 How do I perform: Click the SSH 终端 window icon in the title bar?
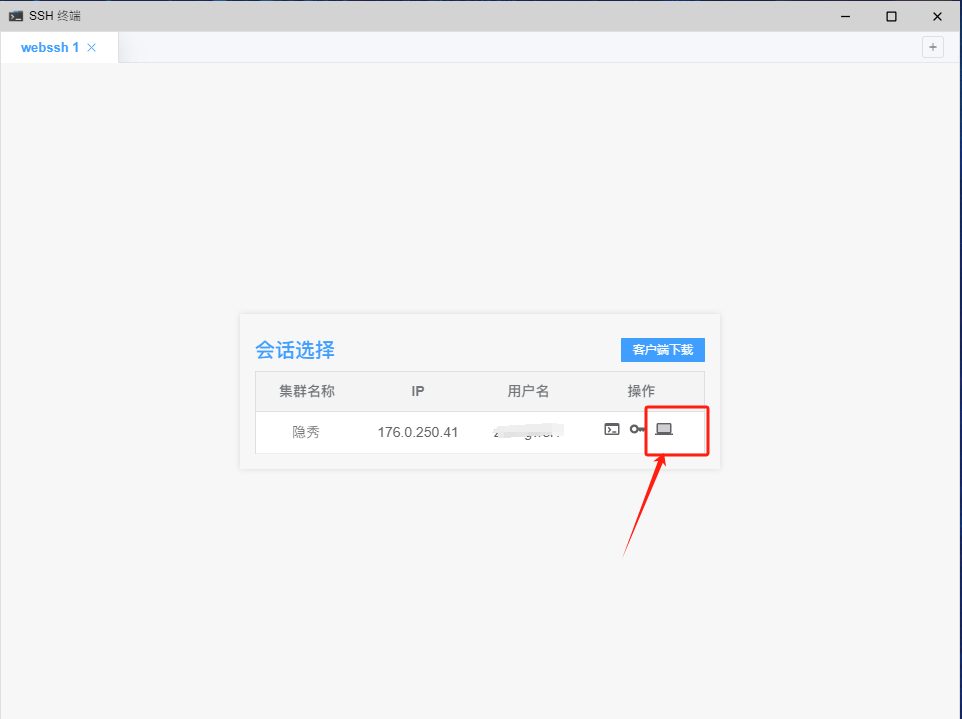tap(16, 16)
